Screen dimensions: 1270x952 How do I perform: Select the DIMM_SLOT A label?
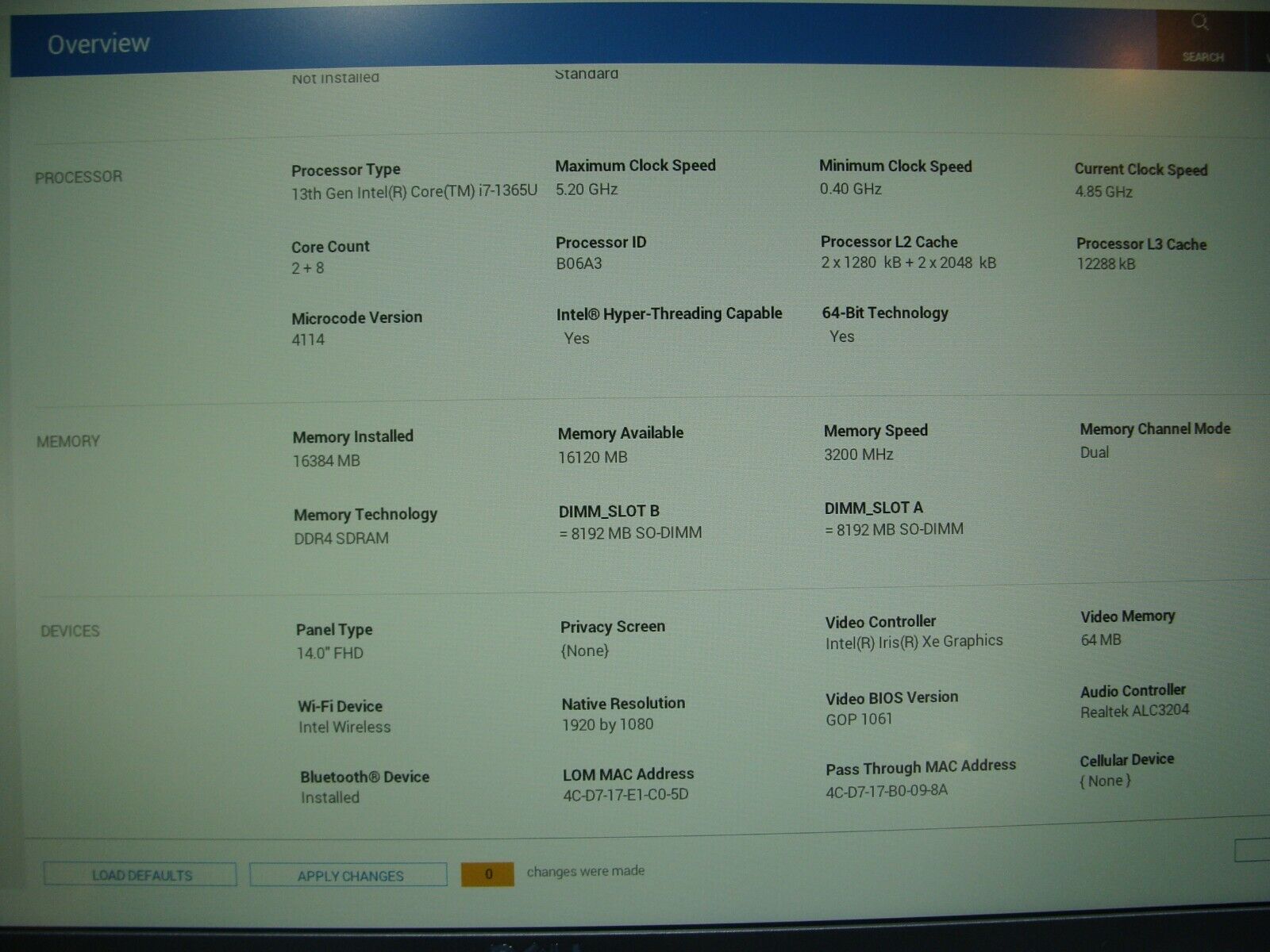(x=873, y=508)
